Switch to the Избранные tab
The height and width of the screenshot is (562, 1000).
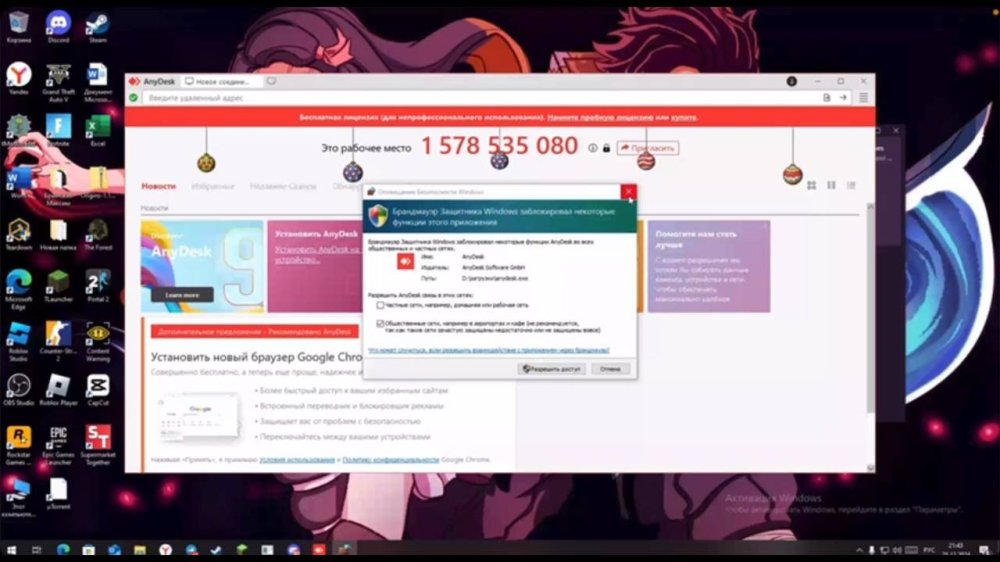[213, 186]
